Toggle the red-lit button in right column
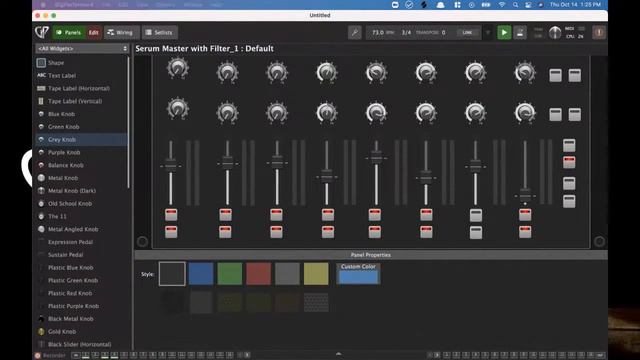The width and height of the screenshot is (640, 360). (x=569, y=162)
